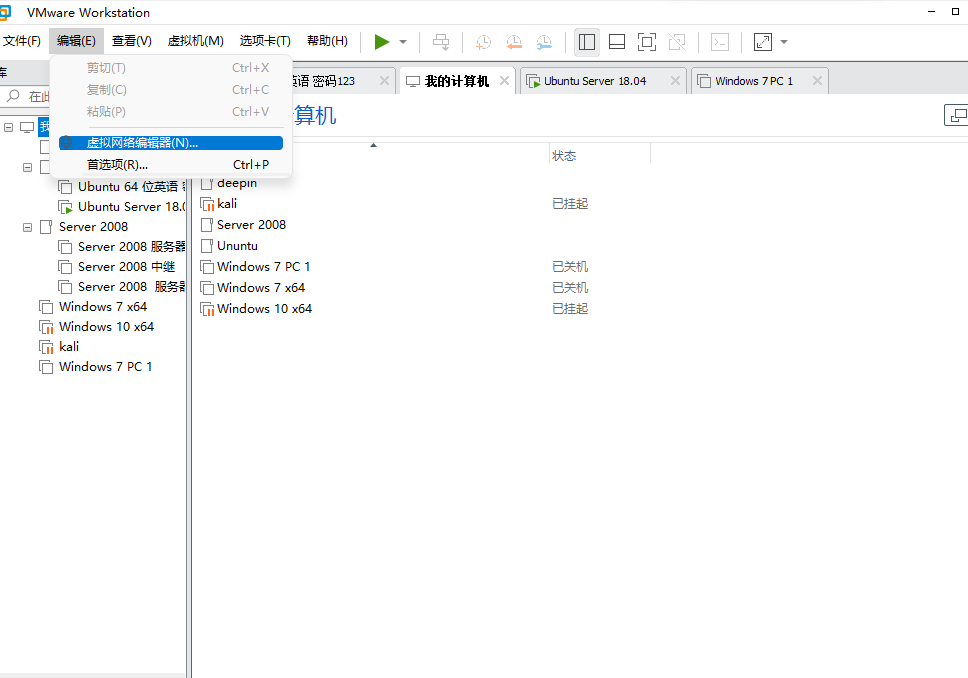Click the stretch guest display icon

pos(762,42)
